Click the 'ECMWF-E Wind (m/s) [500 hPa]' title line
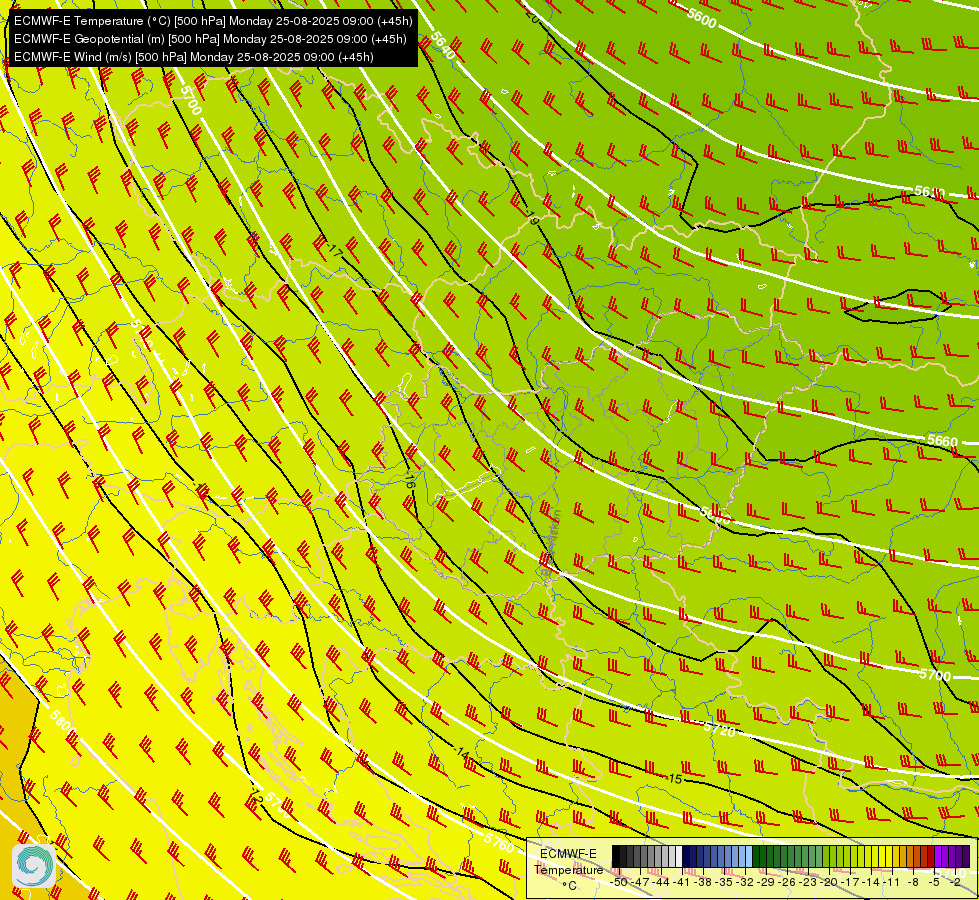This screenshot has width=979, height=900. (x=194, y=57)
